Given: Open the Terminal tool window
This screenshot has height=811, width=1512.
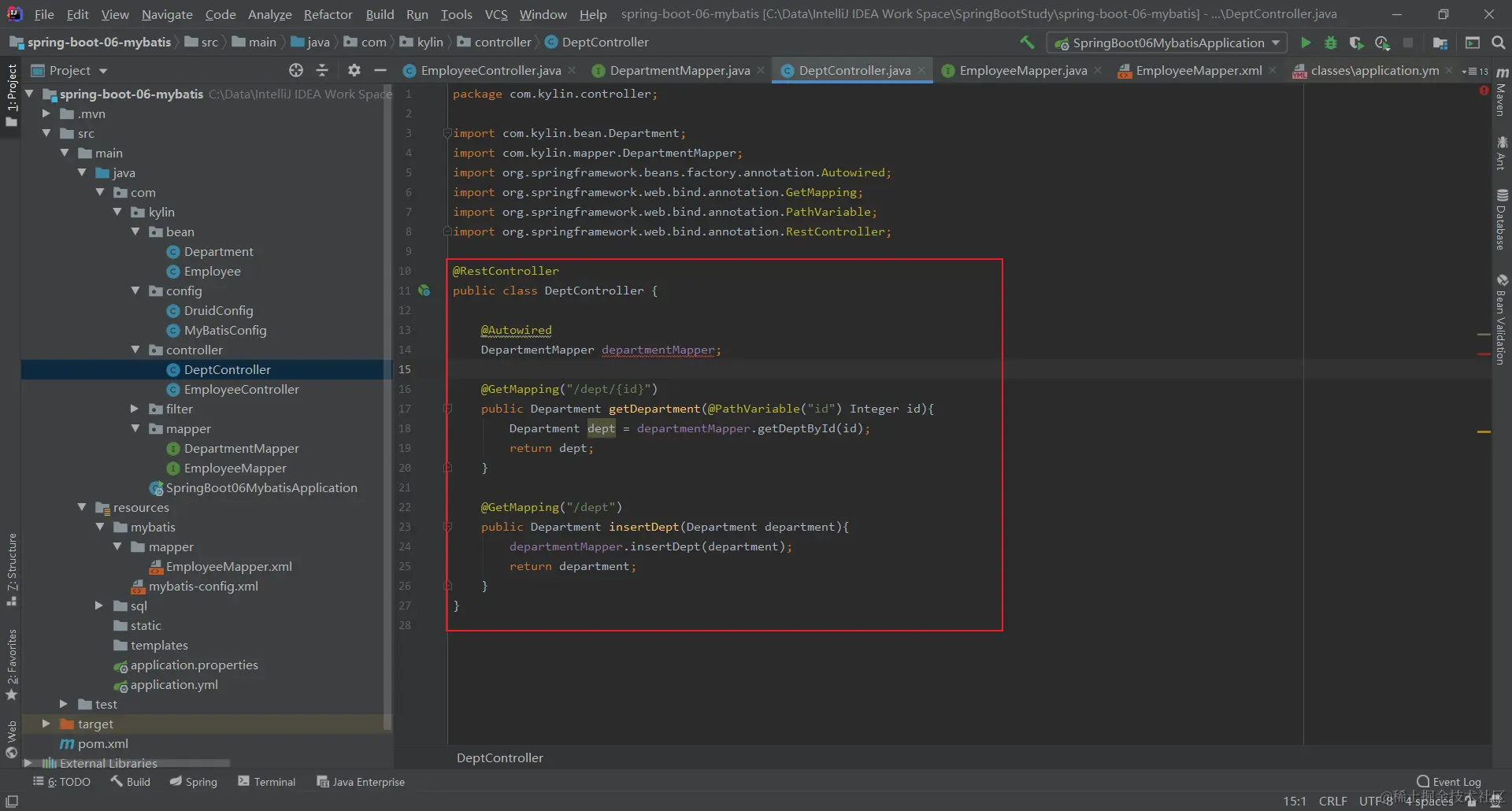Looking at the screenshot, I should coord(267,782).
